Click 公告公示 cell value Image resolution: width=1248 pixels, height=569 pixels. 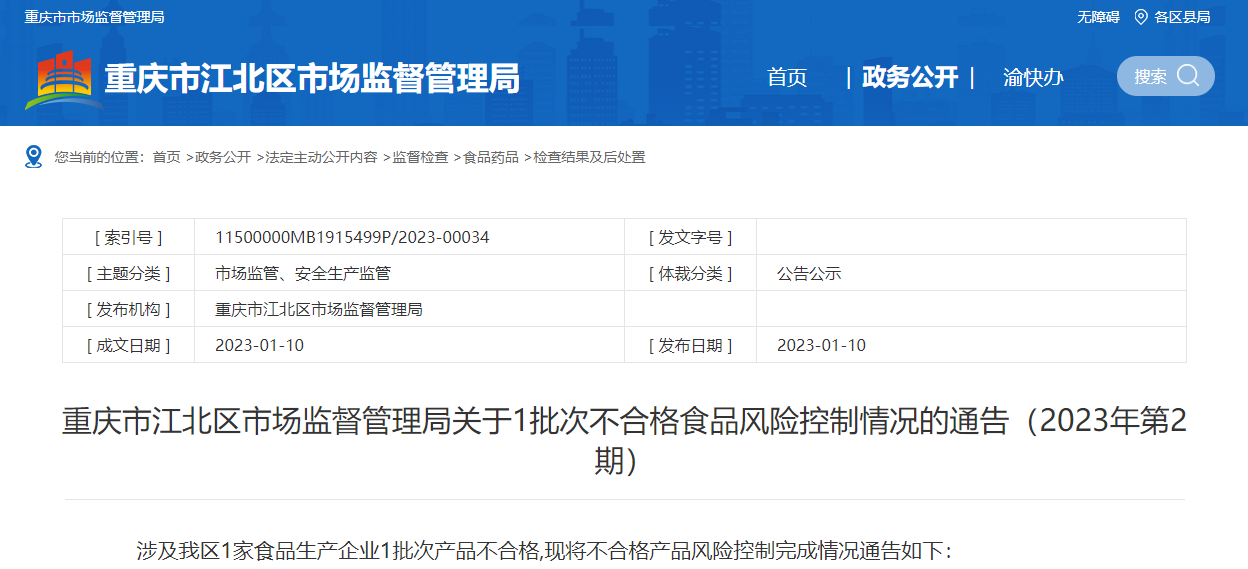point(809,273)
